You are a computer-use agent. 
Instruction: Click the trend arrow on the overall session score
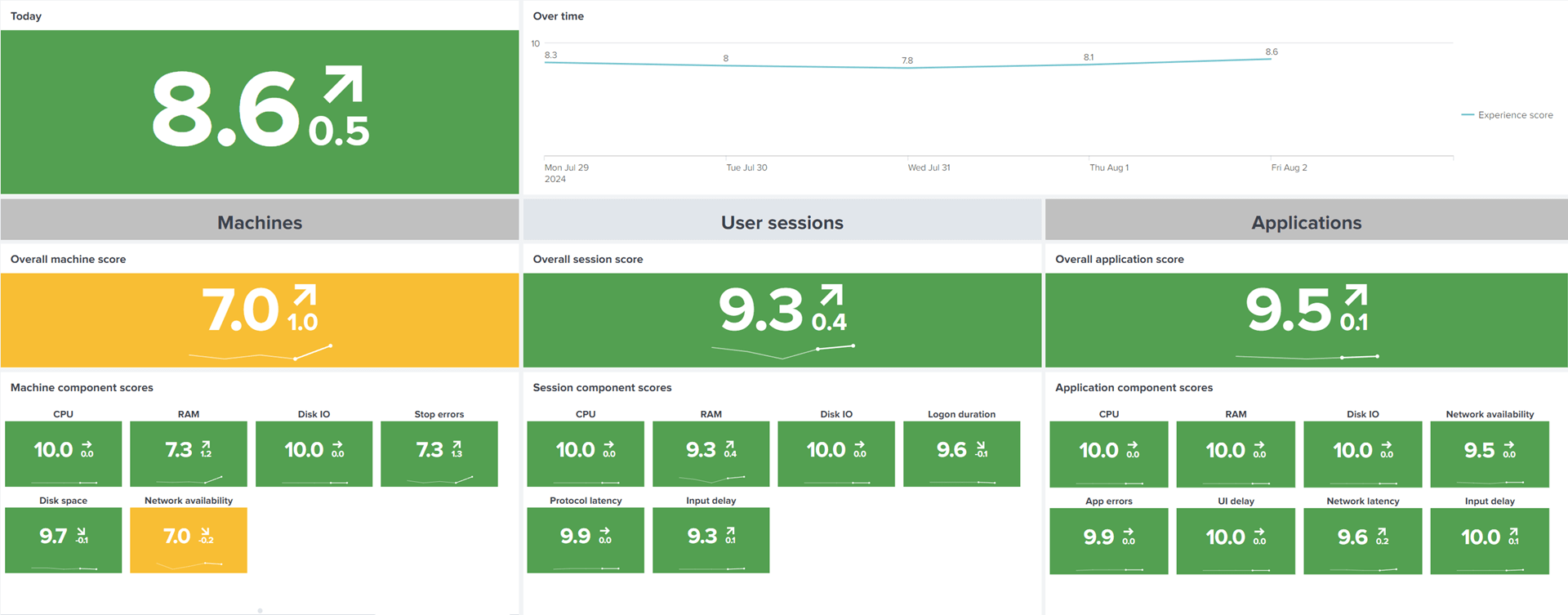click(831, 295)
